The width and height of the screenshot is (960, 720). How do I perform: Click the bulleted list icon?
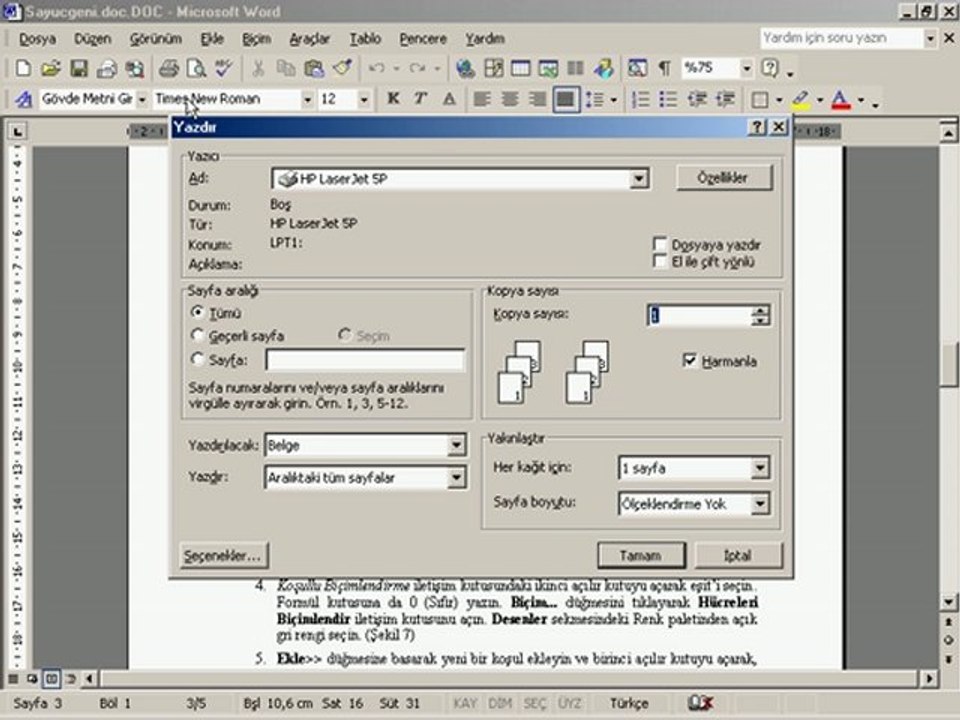click(x=668, y=99)
